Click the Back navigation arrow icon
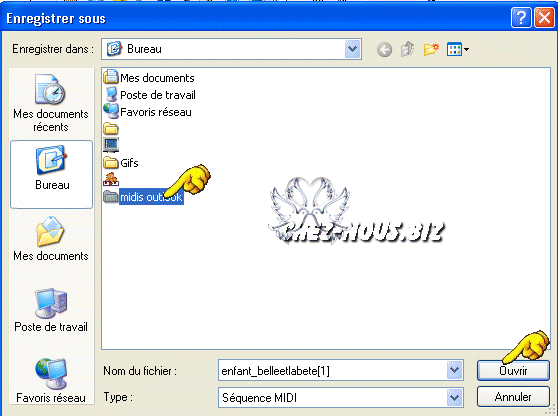 (384, 49)
